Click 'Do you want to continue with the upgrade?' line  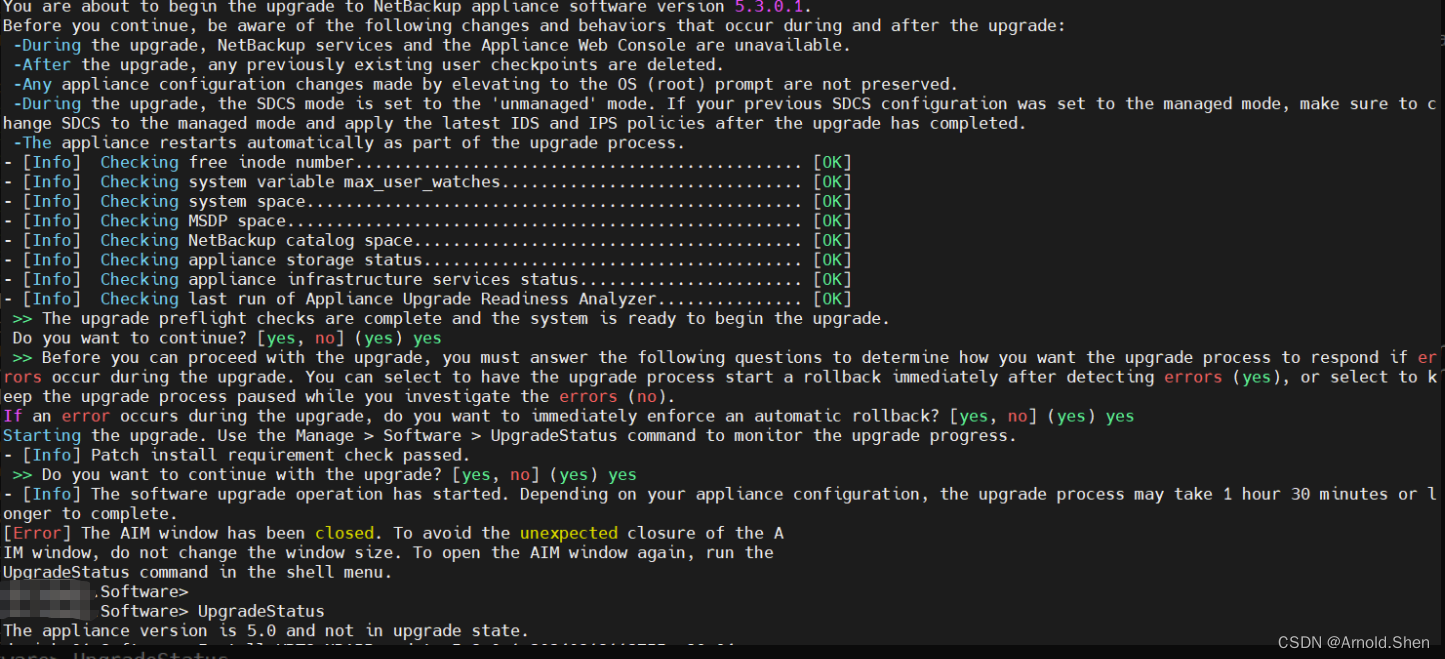coord(324,475)
